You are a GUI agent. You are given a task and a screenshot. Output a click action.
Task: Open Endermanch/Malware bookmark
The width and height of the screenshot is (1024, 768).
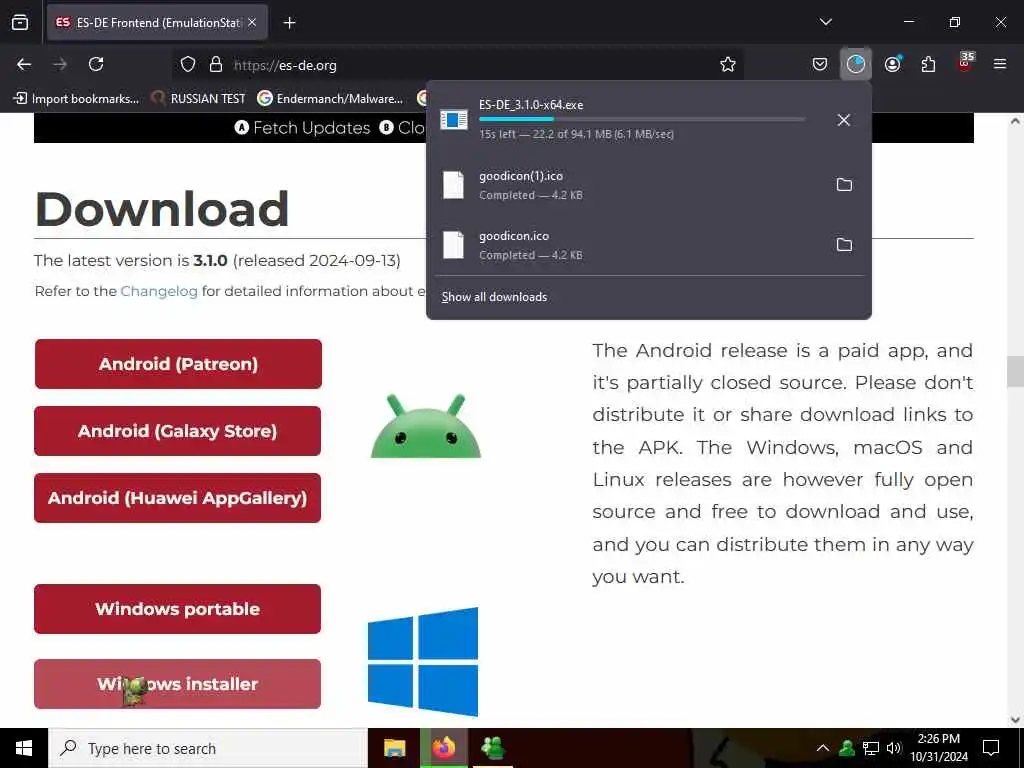point(330,99)
